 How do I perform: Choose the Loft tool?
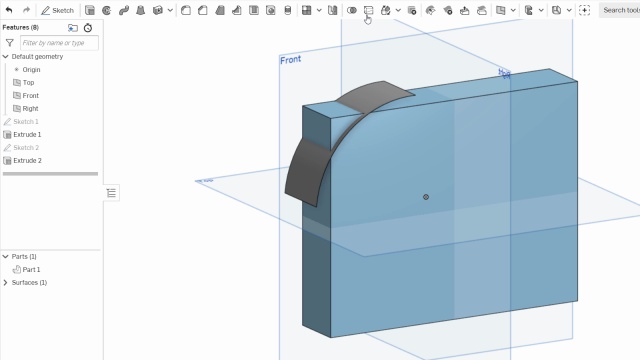pos(140,10)
